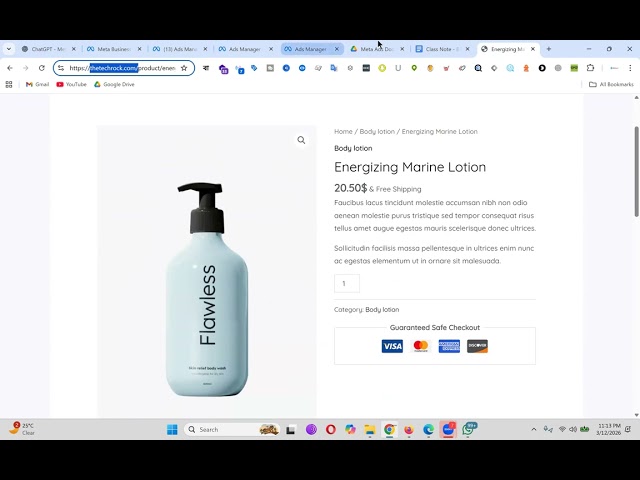The width and height of the screenshot is (640, 480).
Task: Open File Explorer from the taskbar
Action: pos(370,429)
